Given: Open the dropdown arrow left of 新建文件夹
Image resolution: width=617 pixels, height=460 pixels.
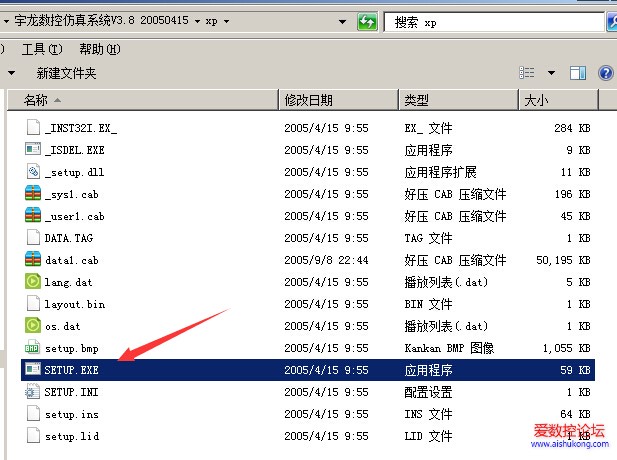Looking at the screenshot, I should pos(12,73).
